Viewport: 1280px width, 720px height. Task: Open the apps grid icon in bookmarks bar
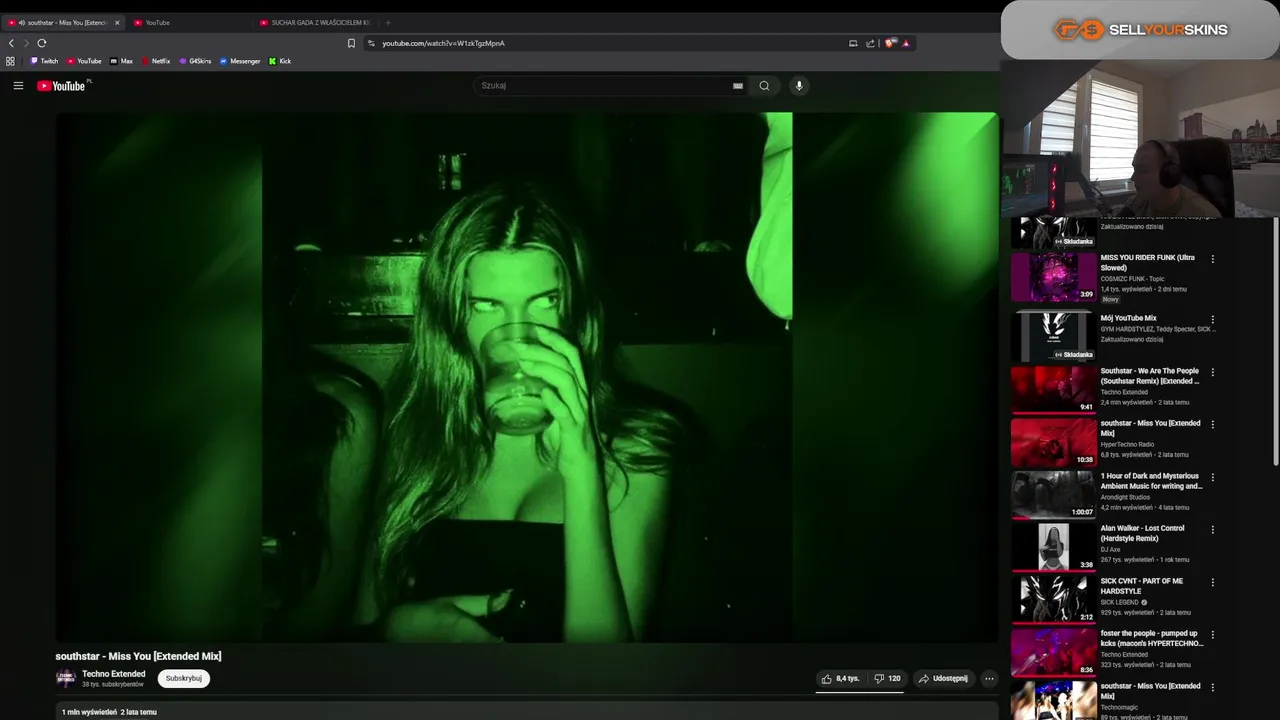pos(10,61)
